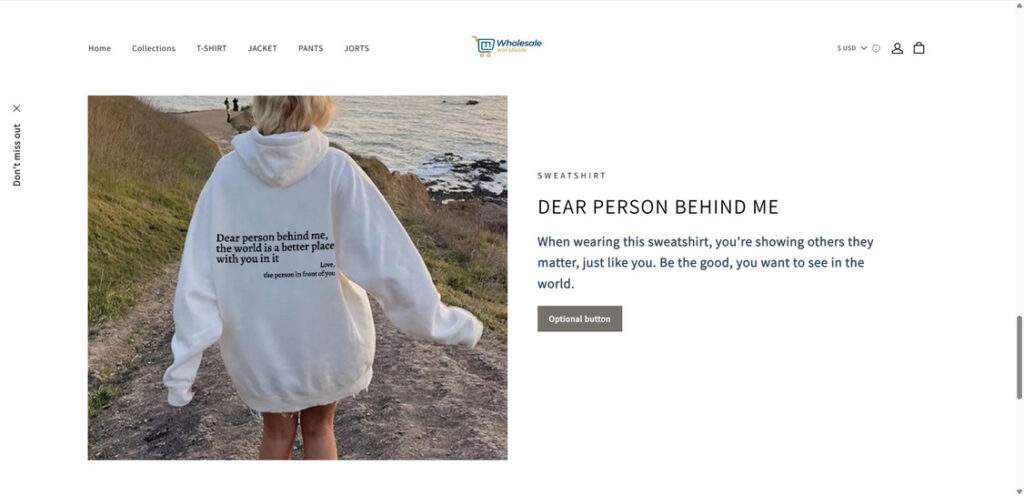Open the Don't miss out side tab
This screenshot has width=1024, height=496.
[17, 155]
